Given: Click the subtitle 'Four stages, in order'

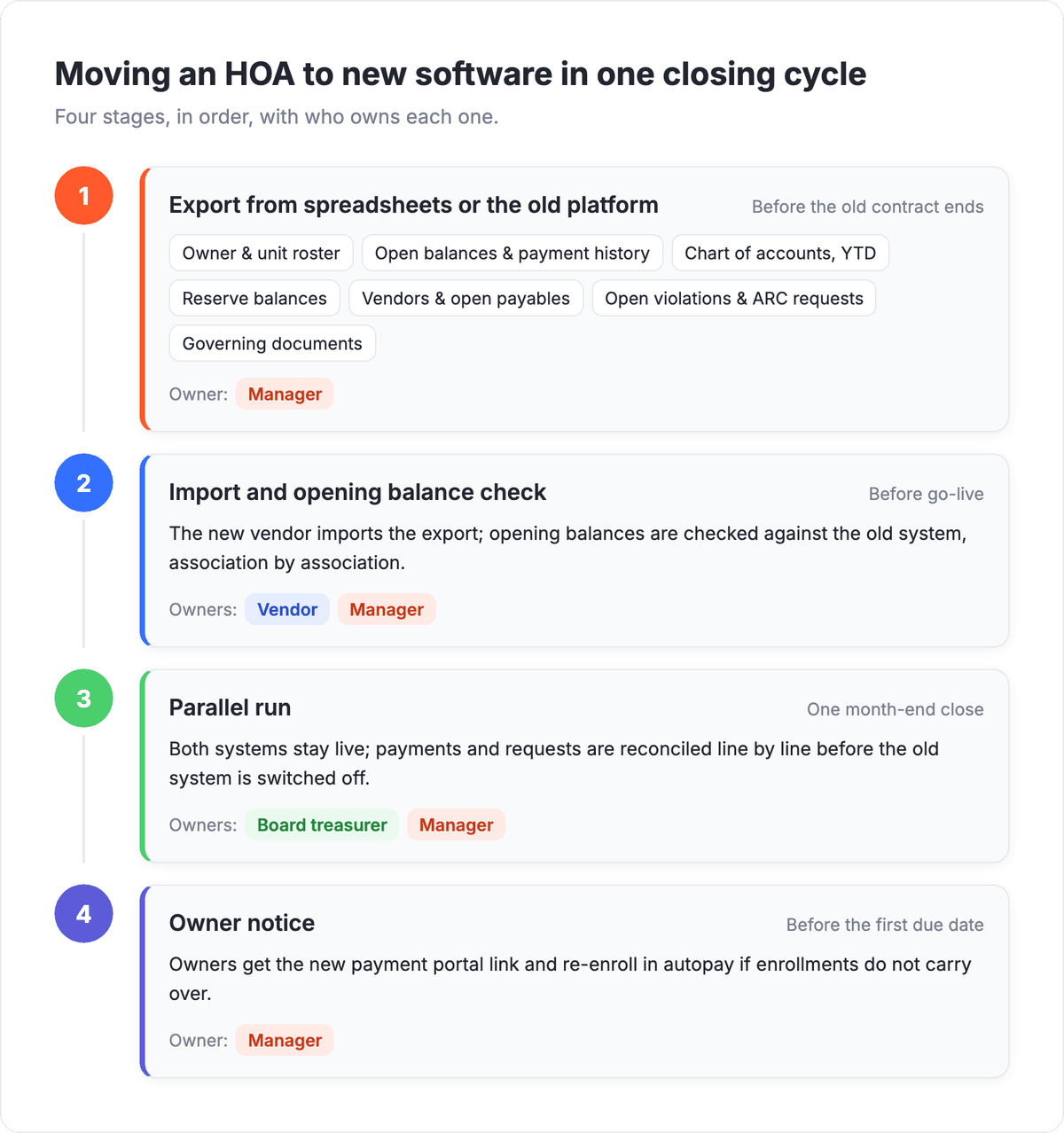Looking at the screenshot, I should 277,117.
